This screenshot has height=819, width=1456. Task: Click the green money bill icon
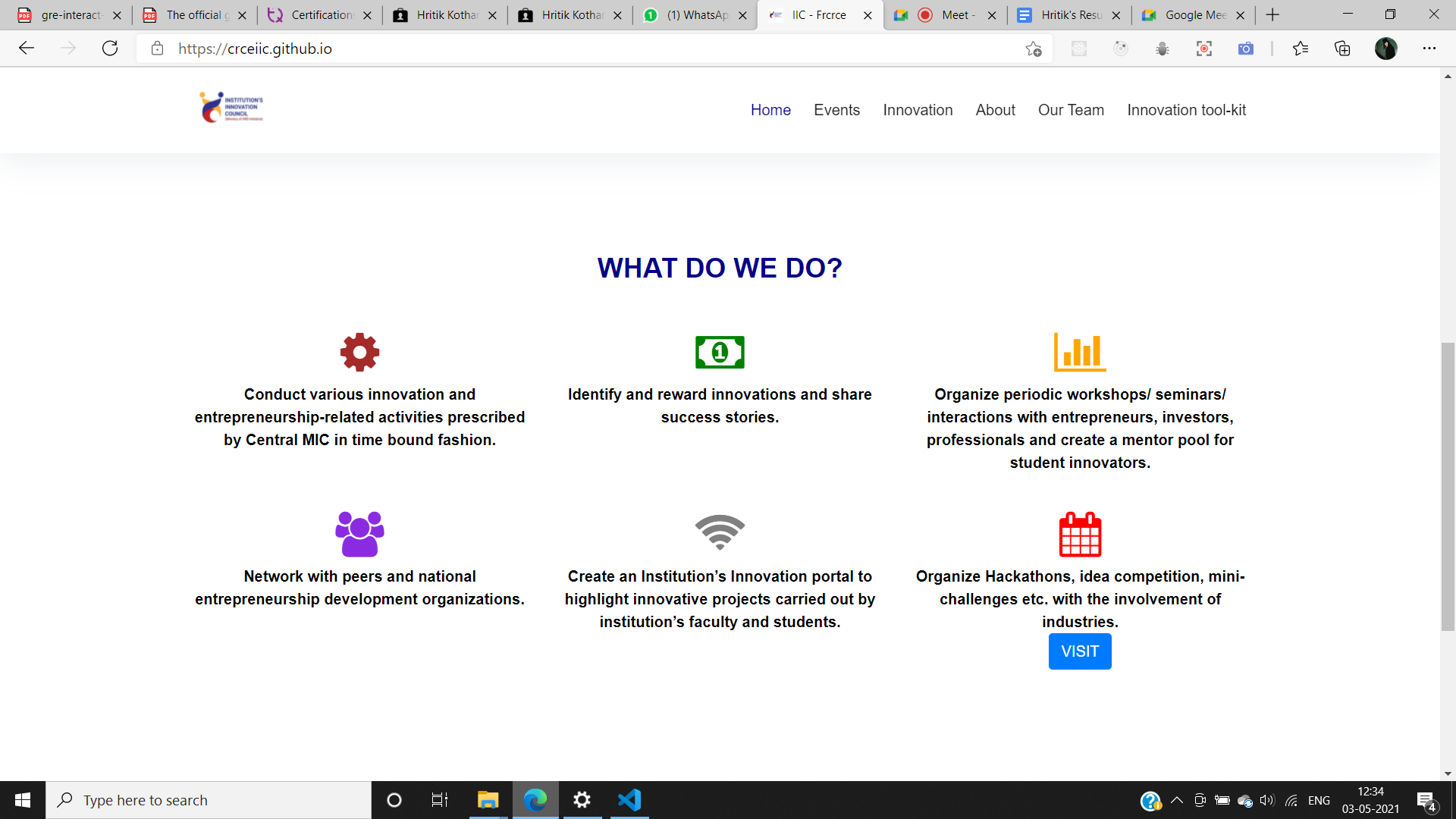pos(720,352)
